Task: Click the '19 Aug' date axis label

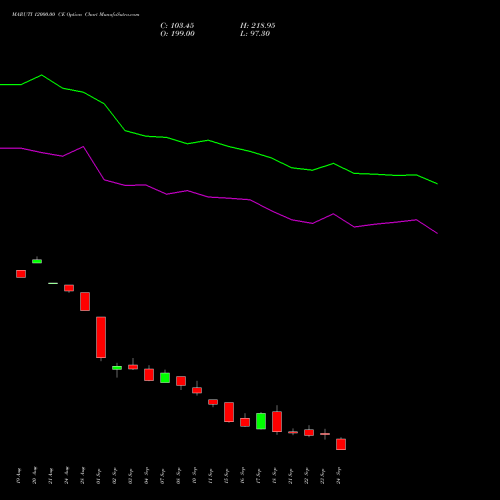Action: (19, 476)
